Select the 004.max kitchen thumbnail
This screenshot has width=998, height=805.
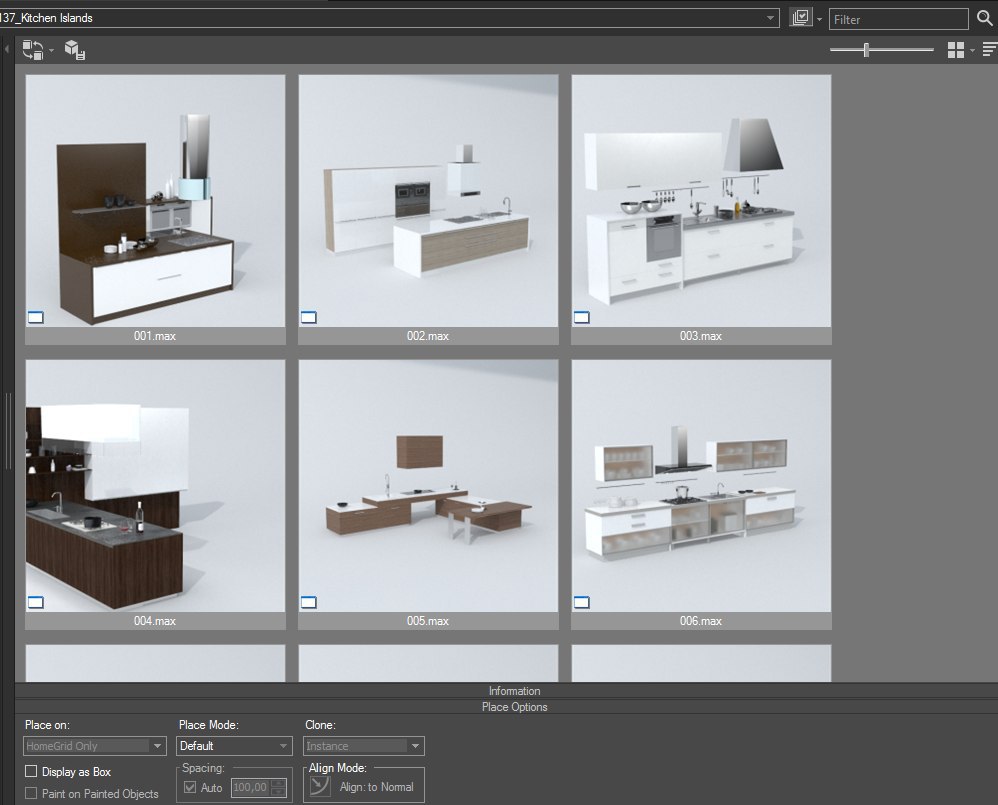click(x=155, y=486)
